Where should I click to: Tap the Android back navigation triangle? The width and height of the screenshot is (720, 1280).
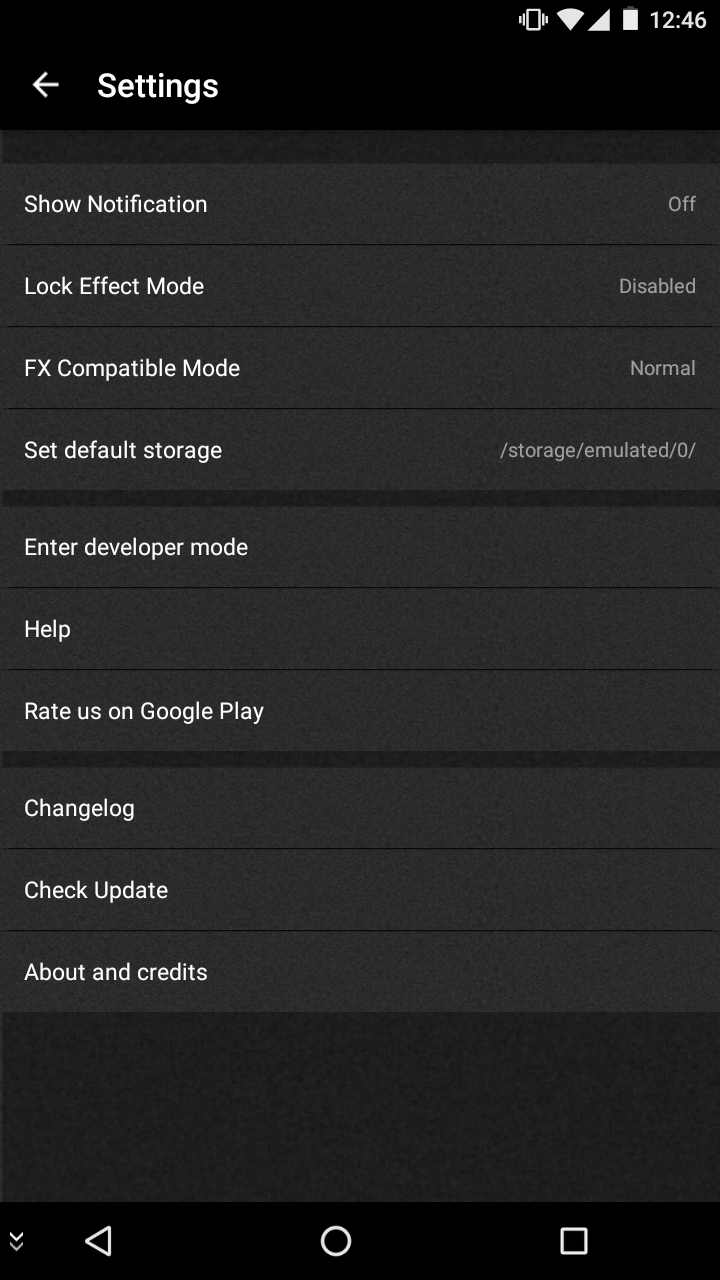98,1241
